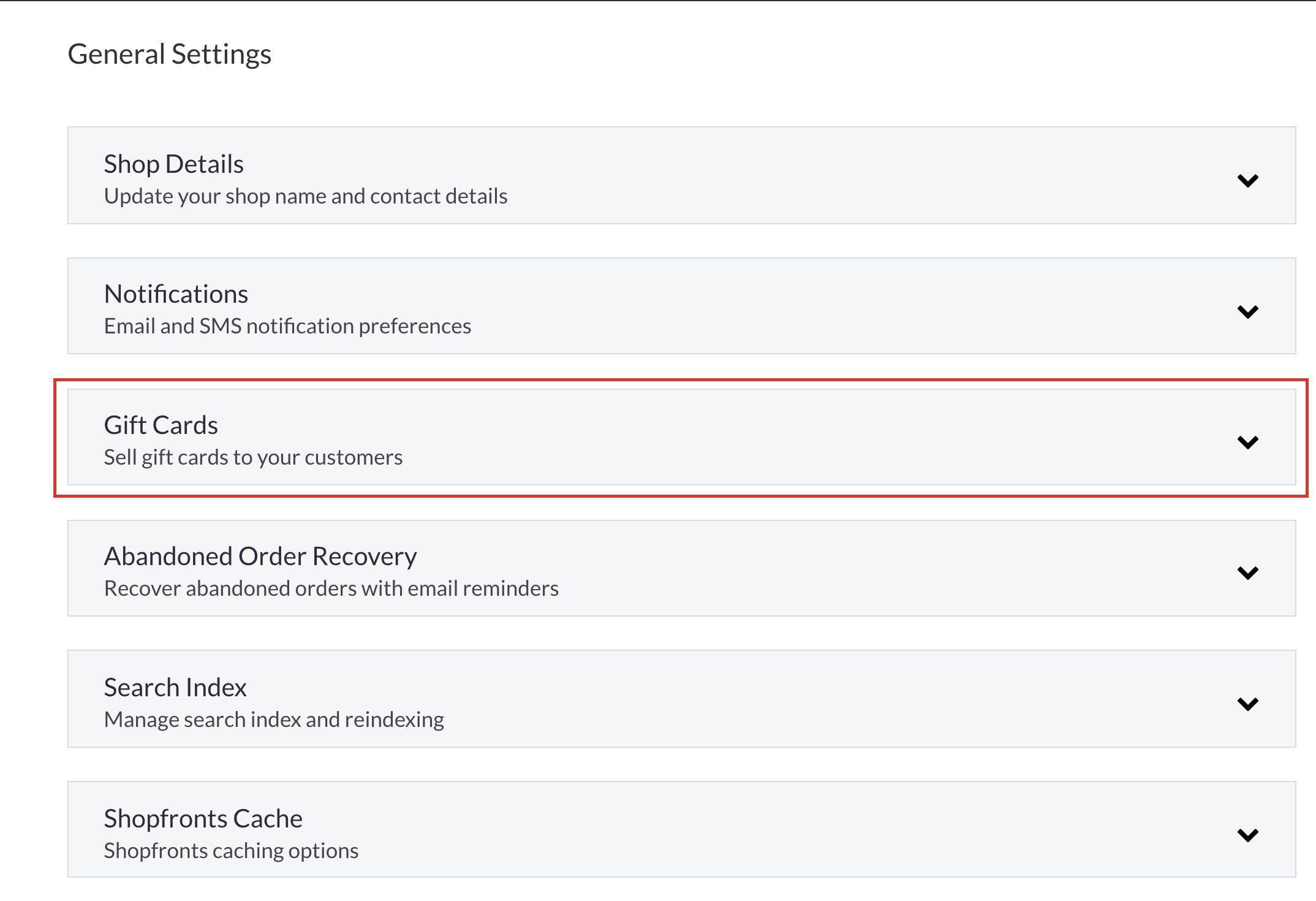Open the Search Index panel
Screen dimensions: 1316x901
click(x=681, y=699)
